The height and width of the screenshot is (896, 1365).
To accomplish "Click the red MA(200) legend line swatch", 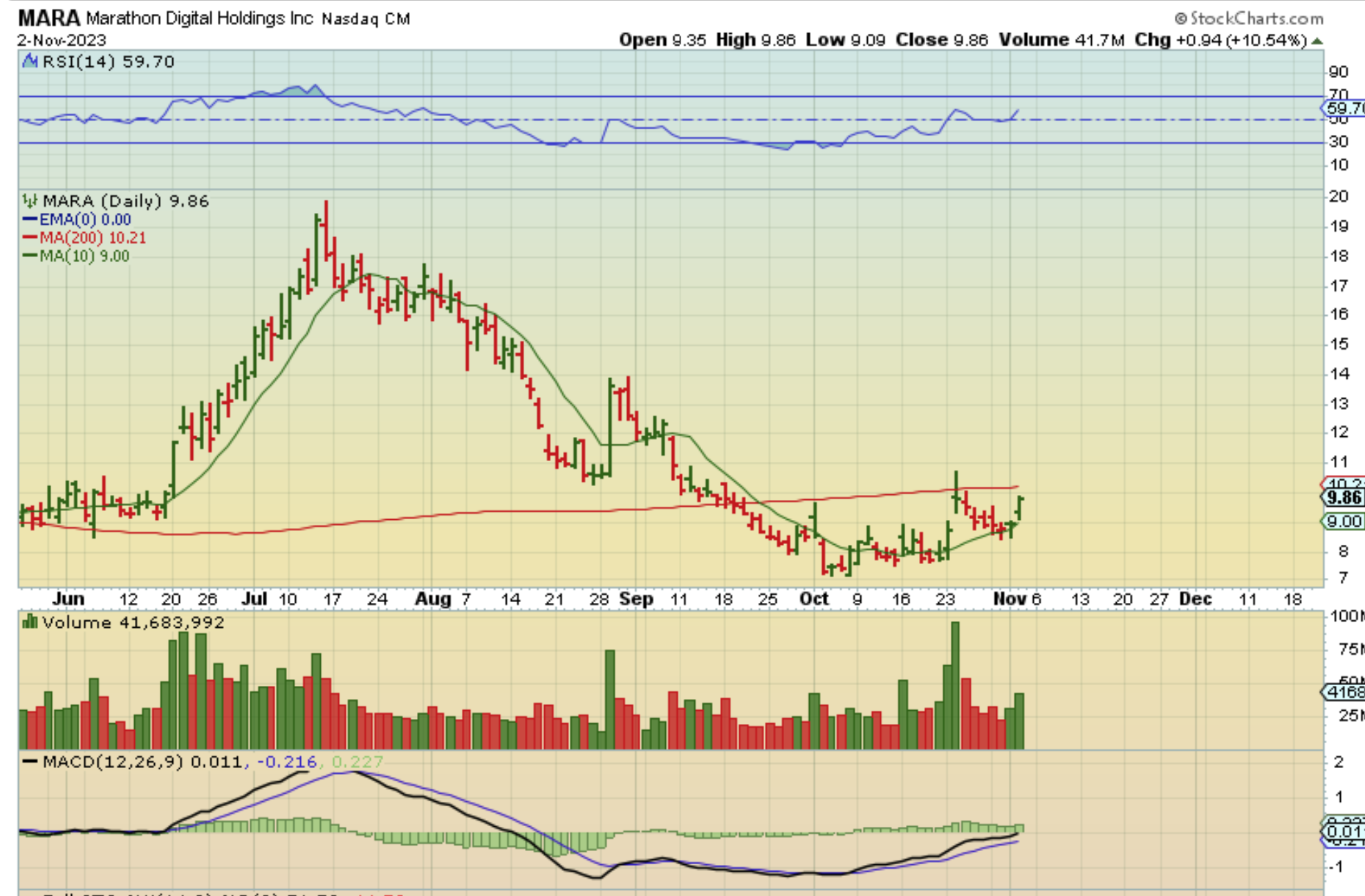I will [30, 238].
